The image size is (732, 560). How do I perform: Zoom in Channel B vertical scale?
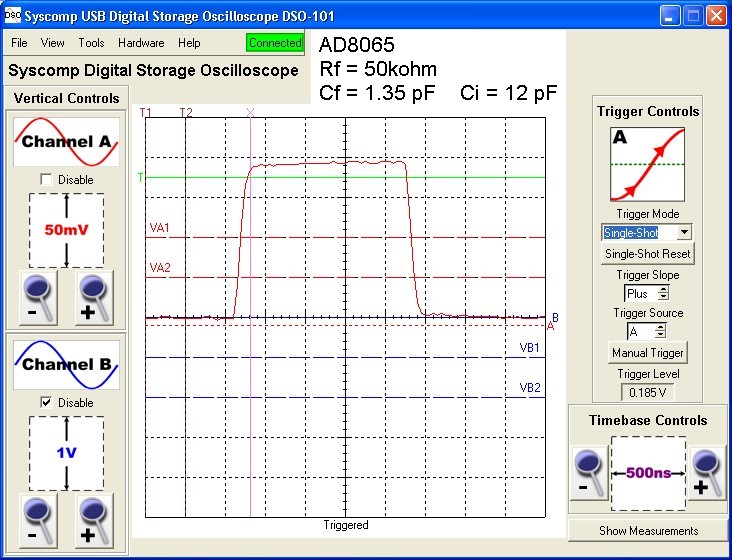coord(94,520)
